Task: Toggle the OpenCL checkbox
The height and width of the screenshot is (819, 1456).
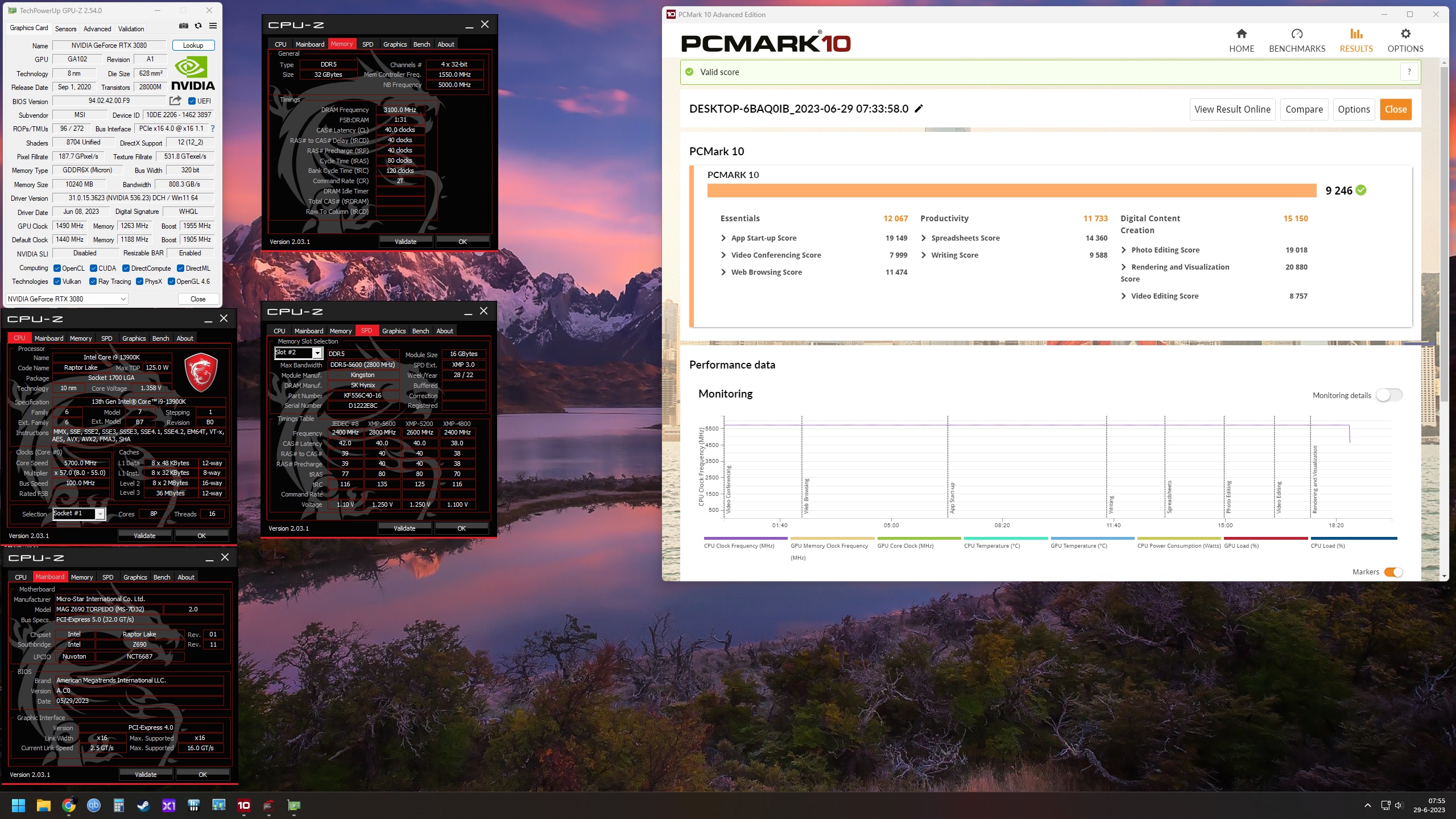Action: (x=57, y=268)
